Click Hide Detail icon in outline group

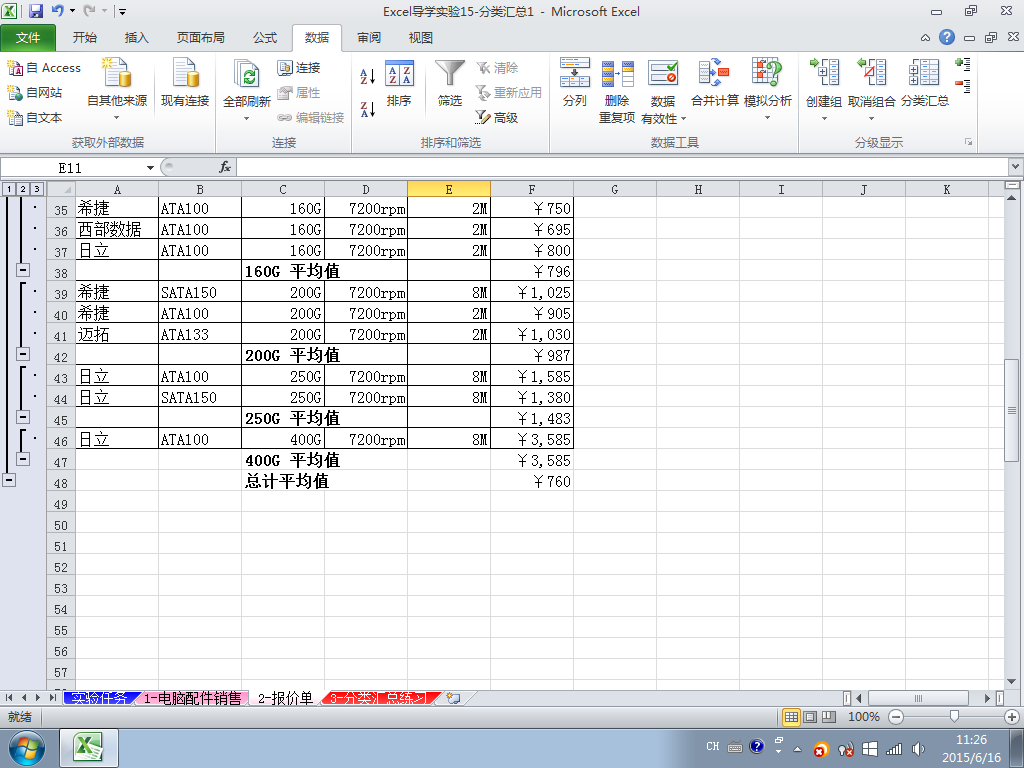[x=963, y=85]
